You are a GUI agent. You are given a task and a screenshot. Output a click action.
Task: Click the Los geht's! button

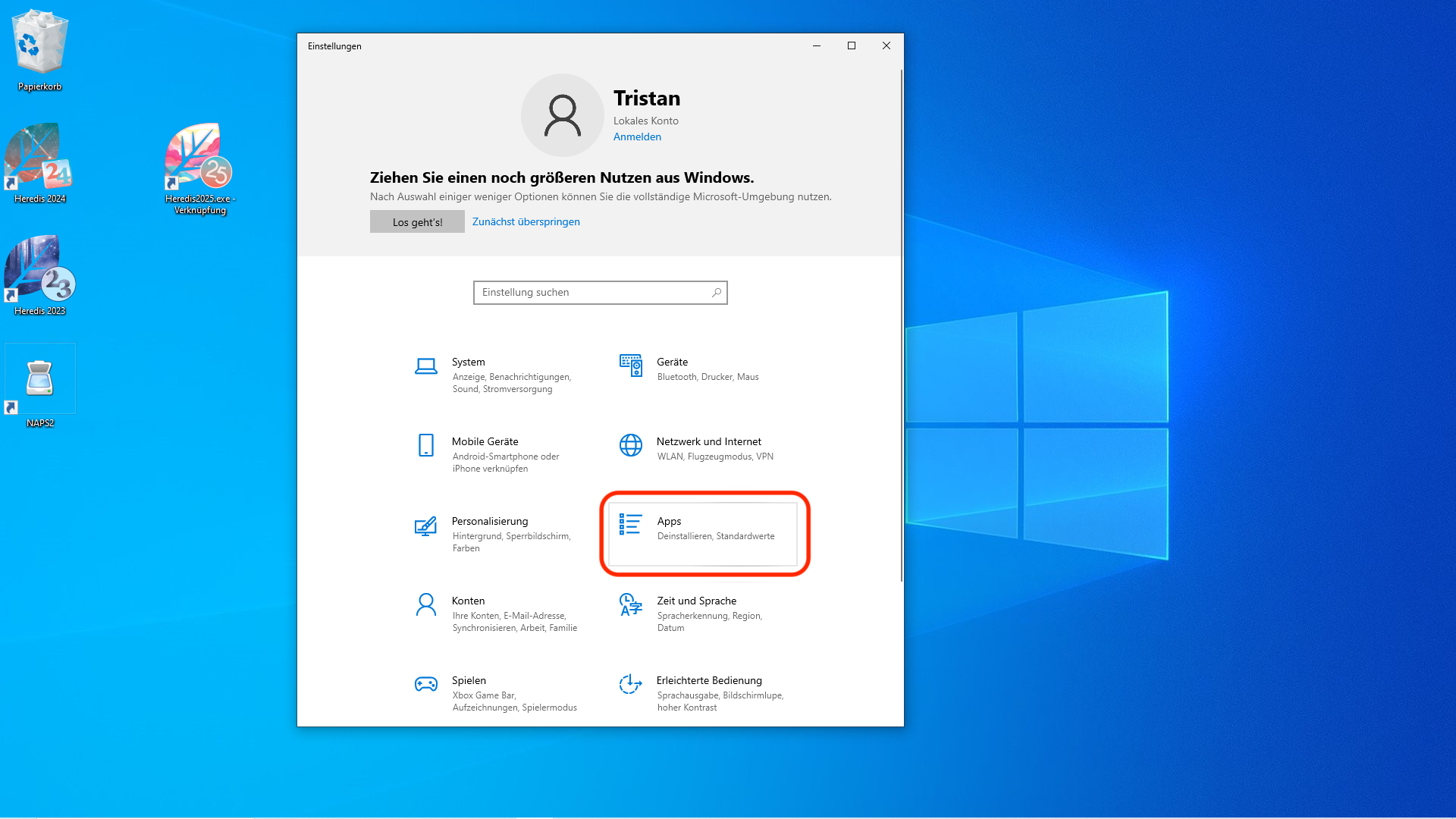(417, 221)
